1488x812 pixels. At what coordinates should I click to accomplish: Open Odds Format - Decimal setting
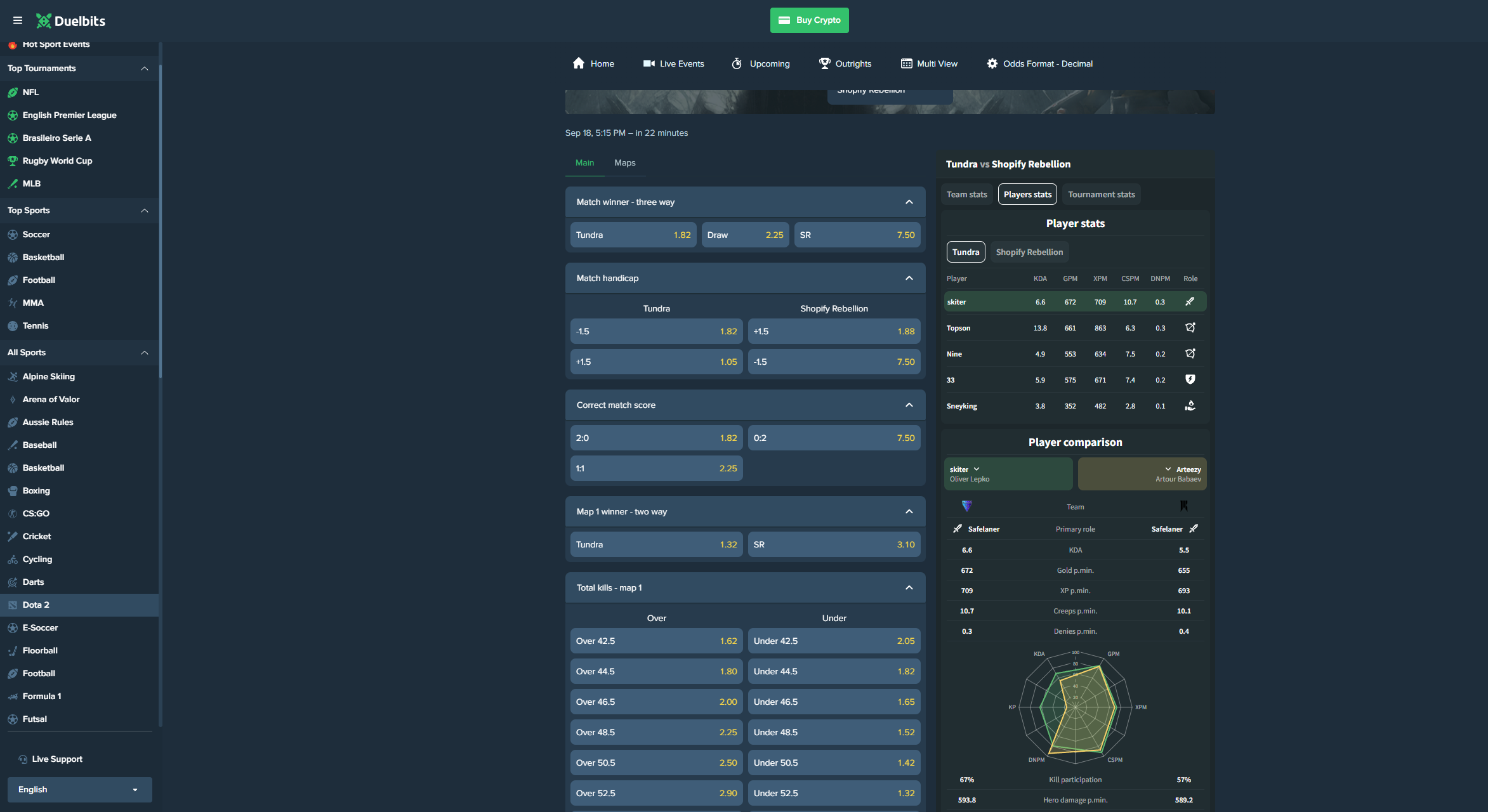(1039, 64)
